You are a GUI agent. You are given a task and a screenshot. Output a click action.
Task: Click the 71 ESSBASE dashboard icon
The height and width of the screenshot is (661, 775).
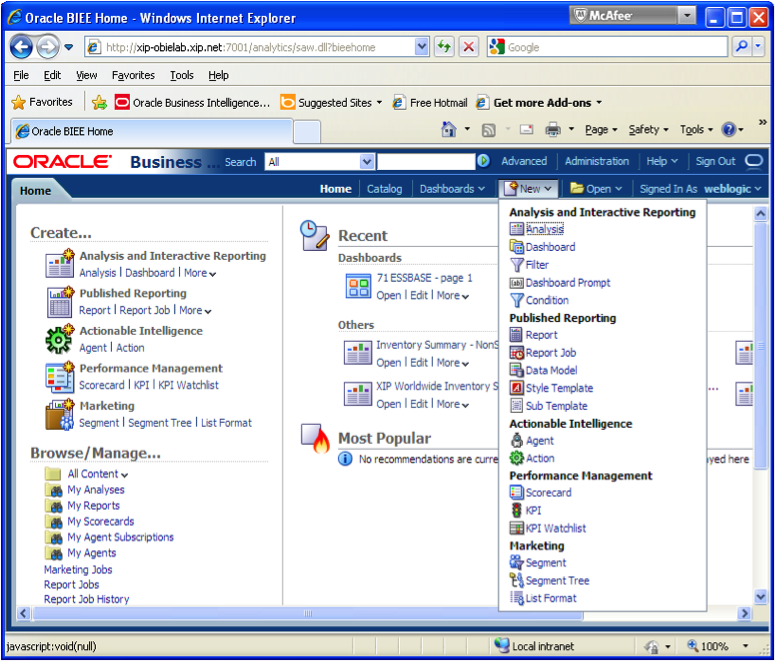tap(358, 286)
